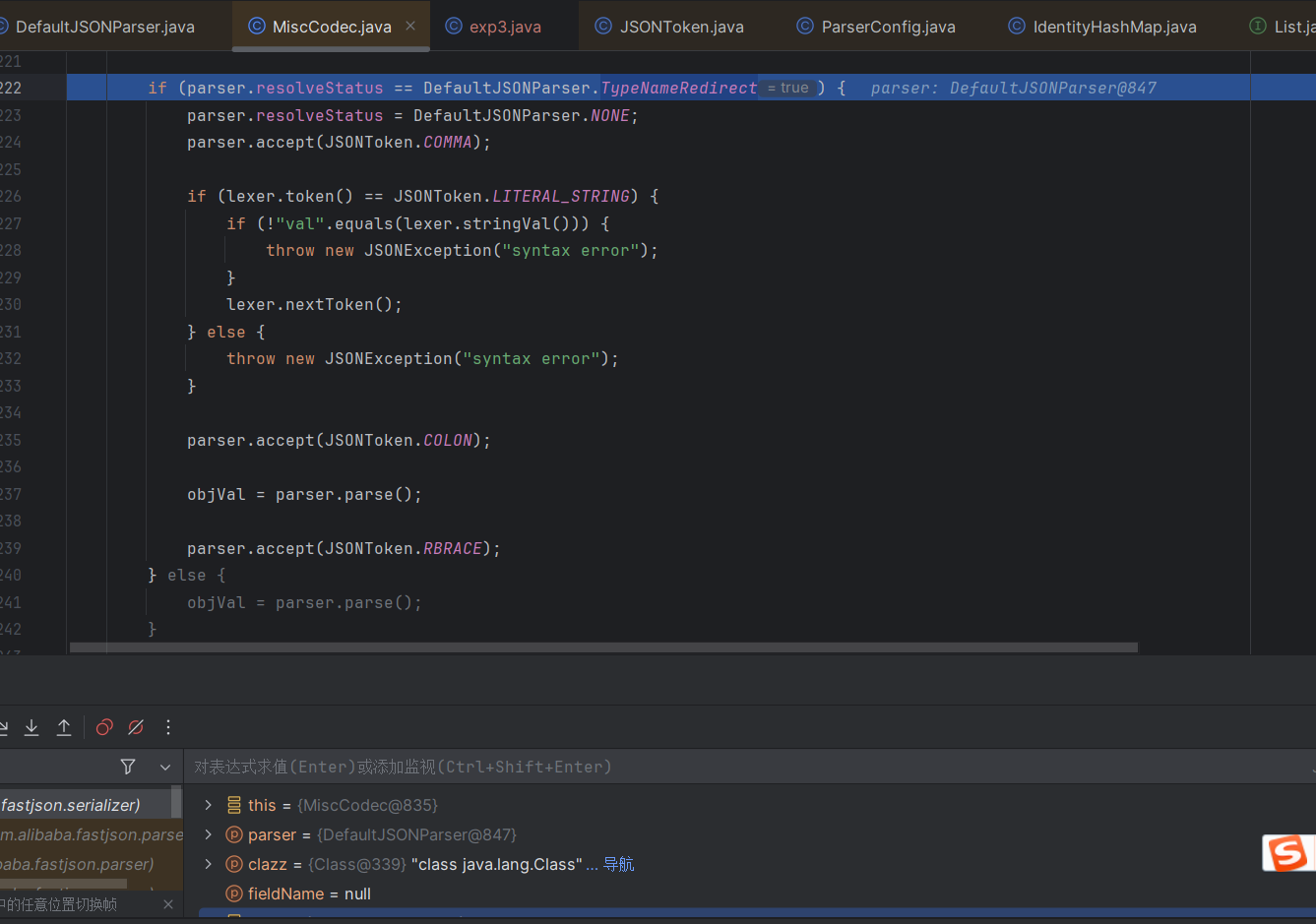Open the JSONToken.java tab
The width and height of the screenshot is (1316, 924).
[x=681, y=27]
